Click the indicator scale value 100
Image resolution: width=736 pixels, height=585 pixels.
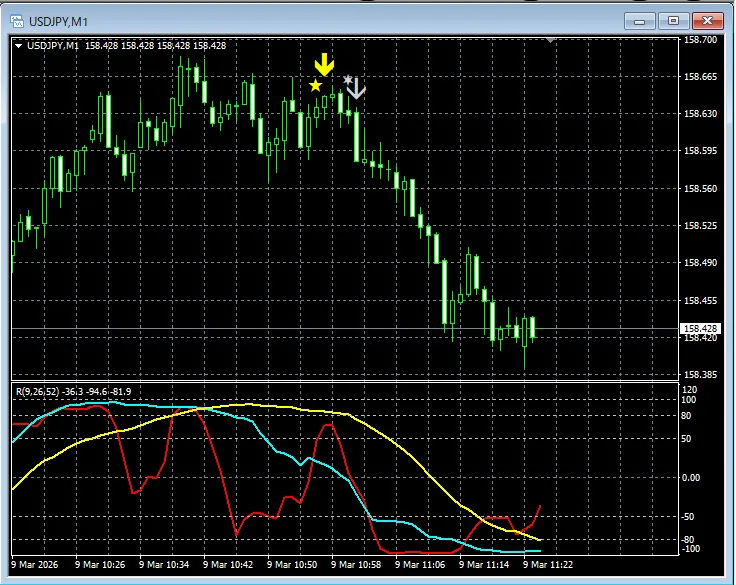point(688,401)
